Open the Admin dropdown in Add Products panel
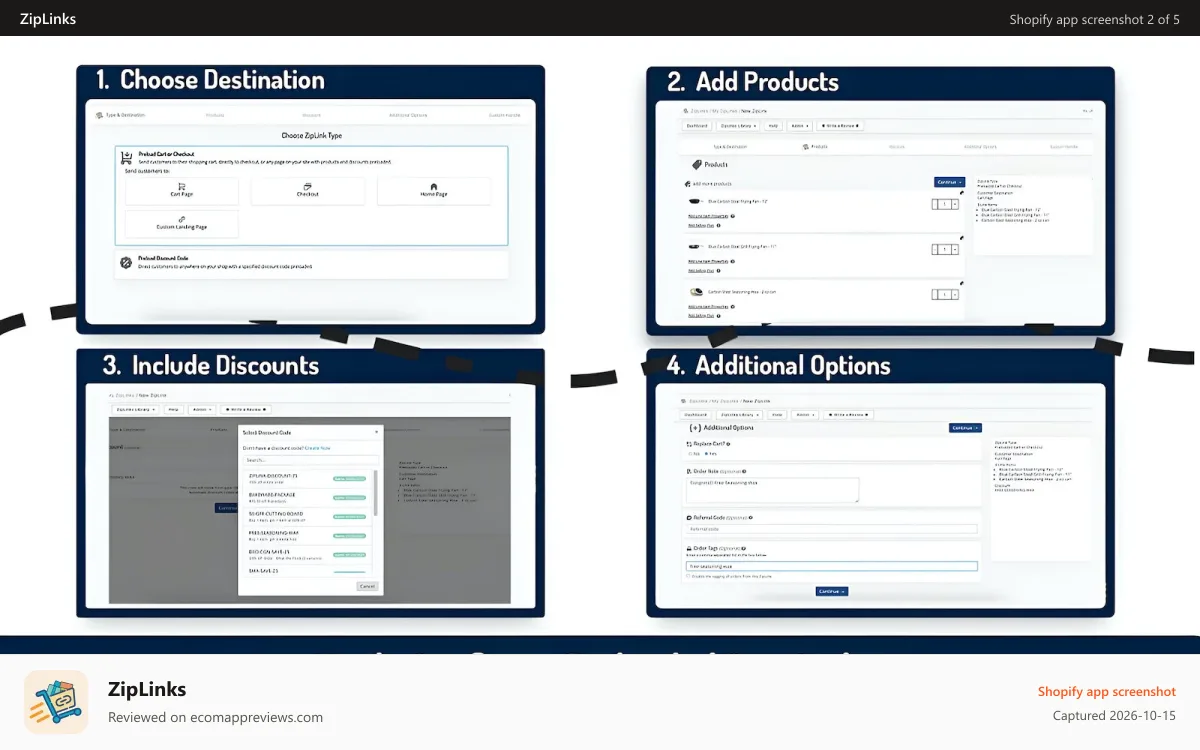 (800, 126)
